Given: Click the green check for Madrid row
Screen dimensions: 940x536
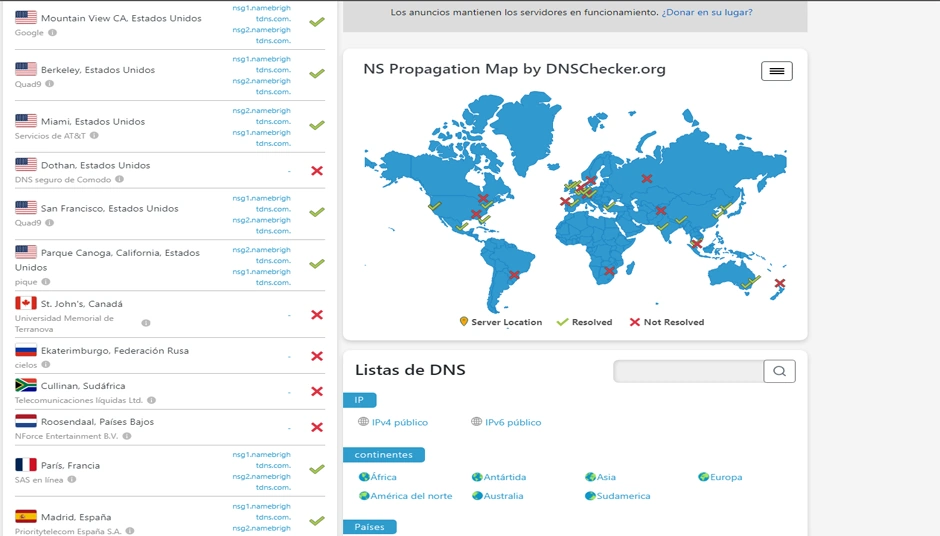Looking at the screenshot, I should (x=317, y=521).
